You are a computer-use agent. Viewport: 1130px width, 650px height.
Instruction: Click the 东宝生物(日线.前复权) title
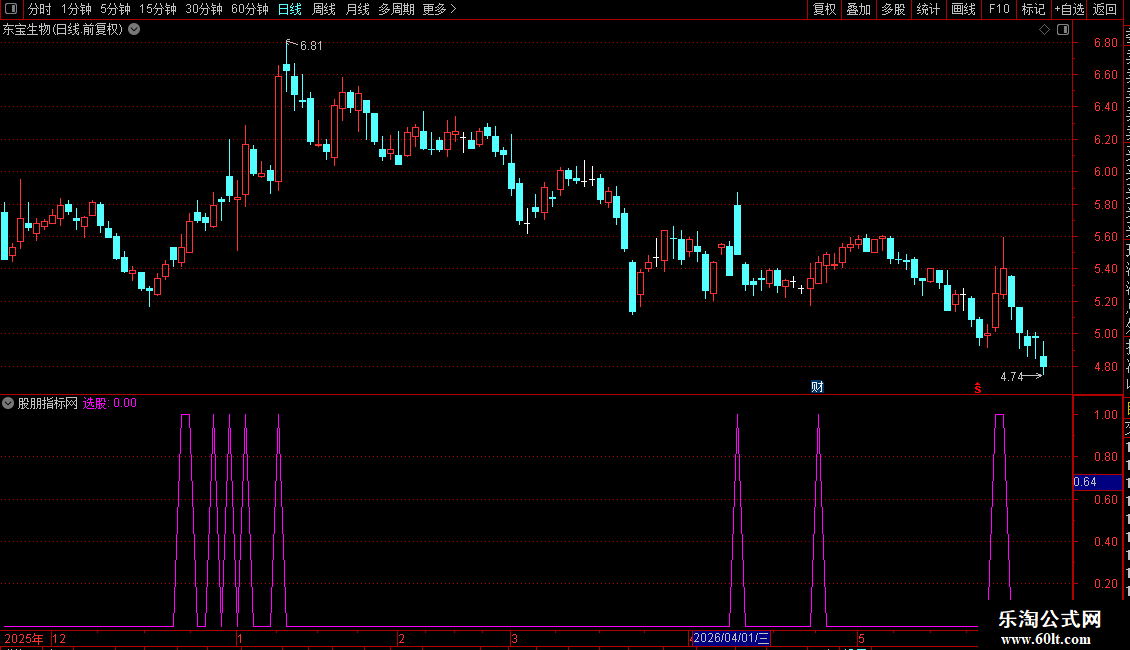63,30
